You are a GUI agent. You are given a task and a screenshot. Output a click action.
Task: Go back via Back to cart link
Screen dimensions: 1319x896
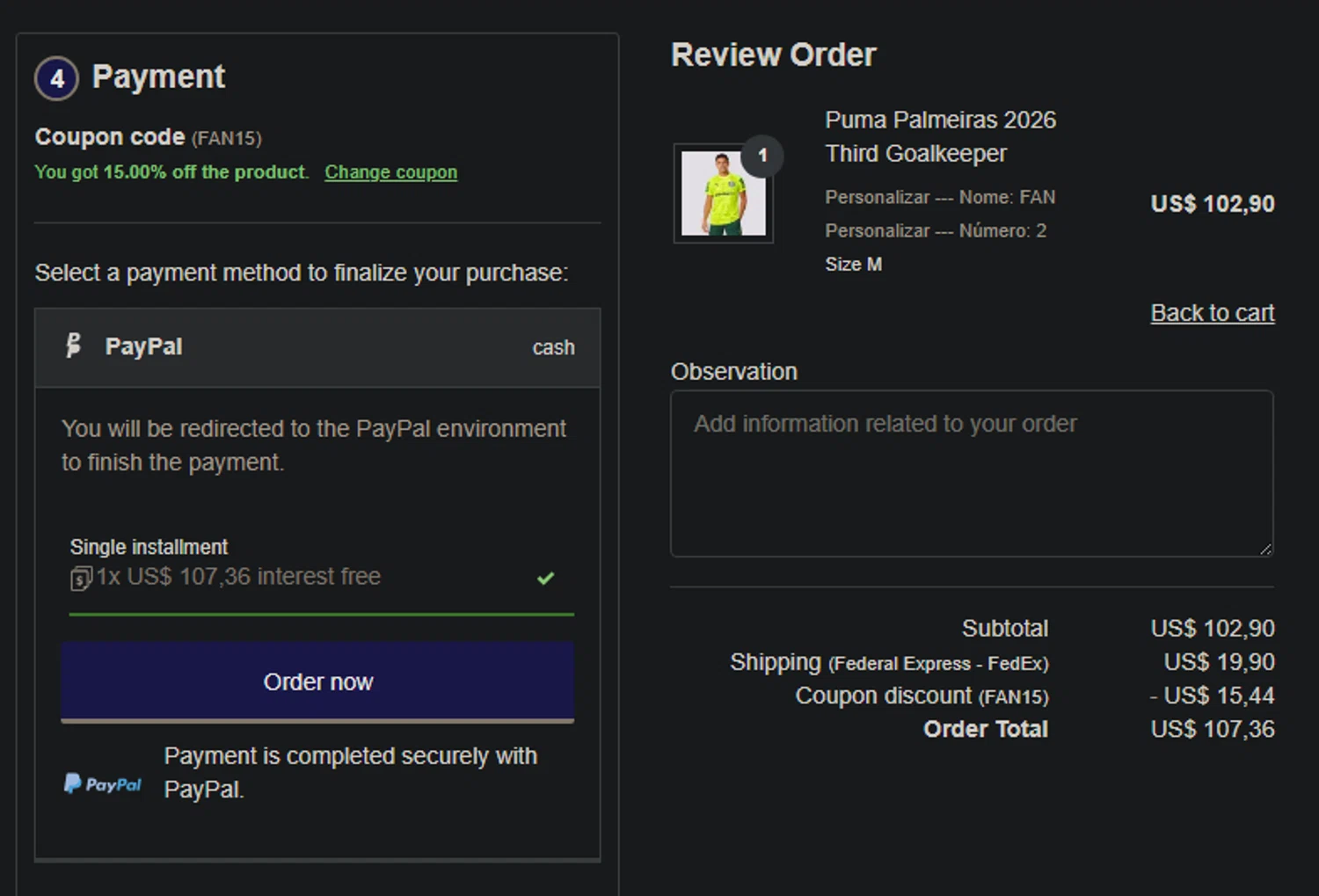click(1213, 313)
